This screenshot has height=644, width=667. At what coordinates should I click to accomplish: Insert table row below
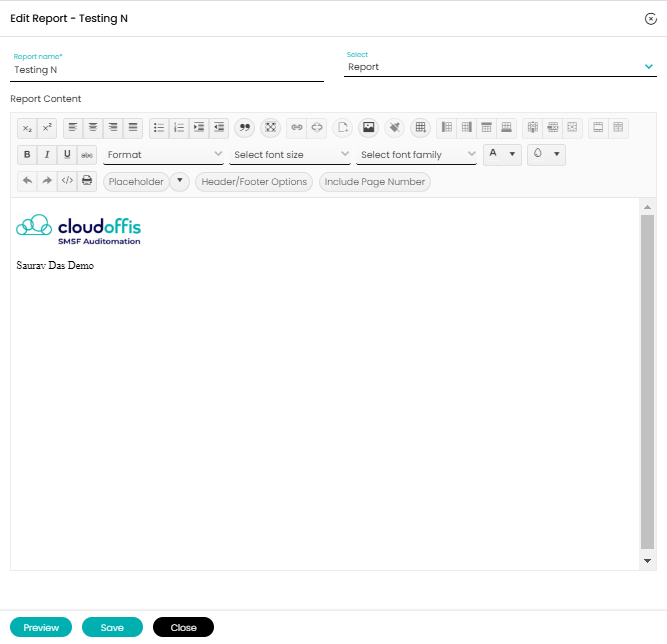(507, 128)
